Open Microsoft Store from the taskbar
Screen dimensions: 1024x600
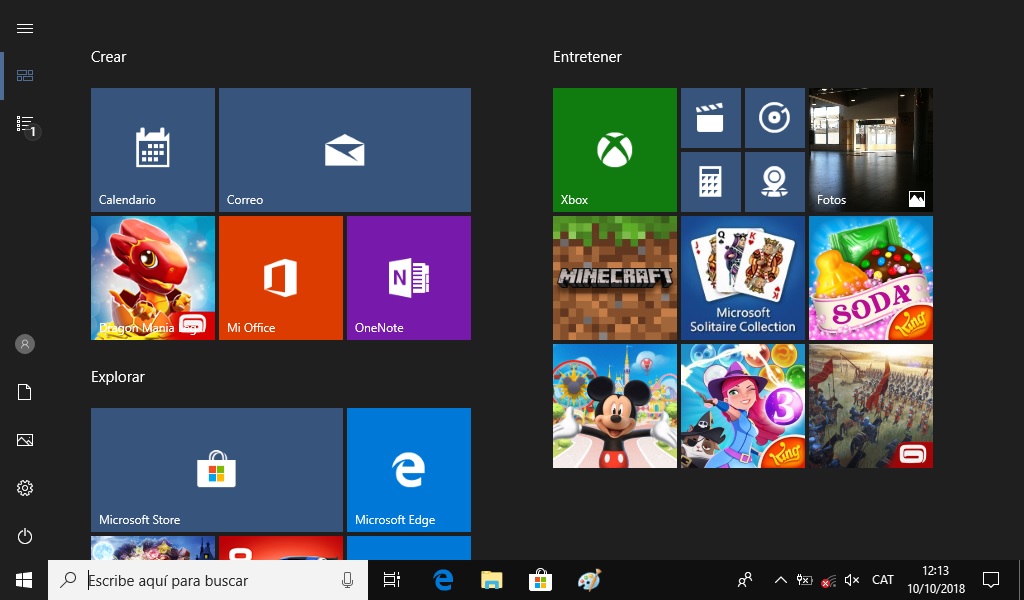coord(540,580)
